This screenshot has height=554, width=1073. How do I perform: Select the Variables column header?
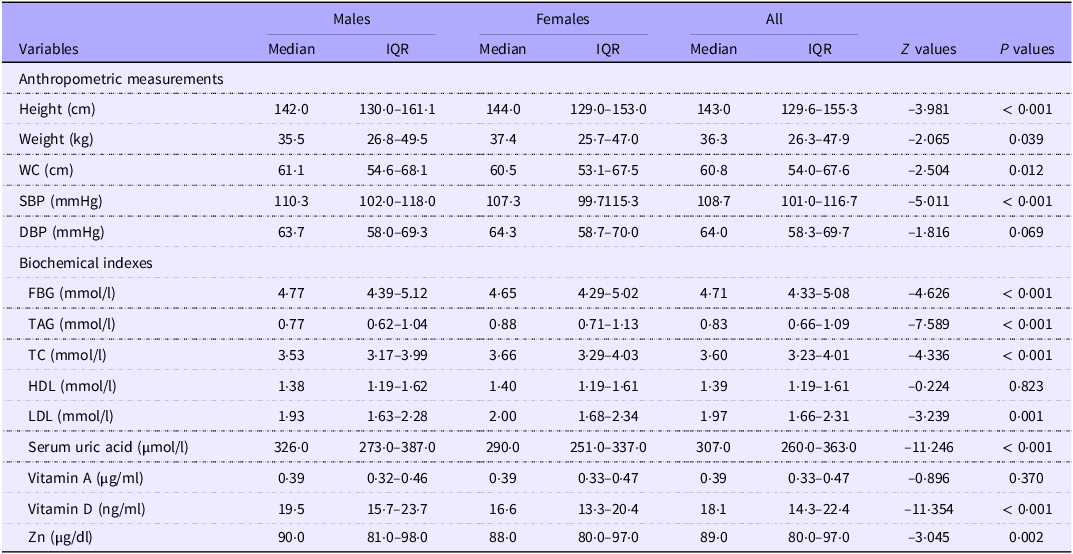tap(49, 49)
